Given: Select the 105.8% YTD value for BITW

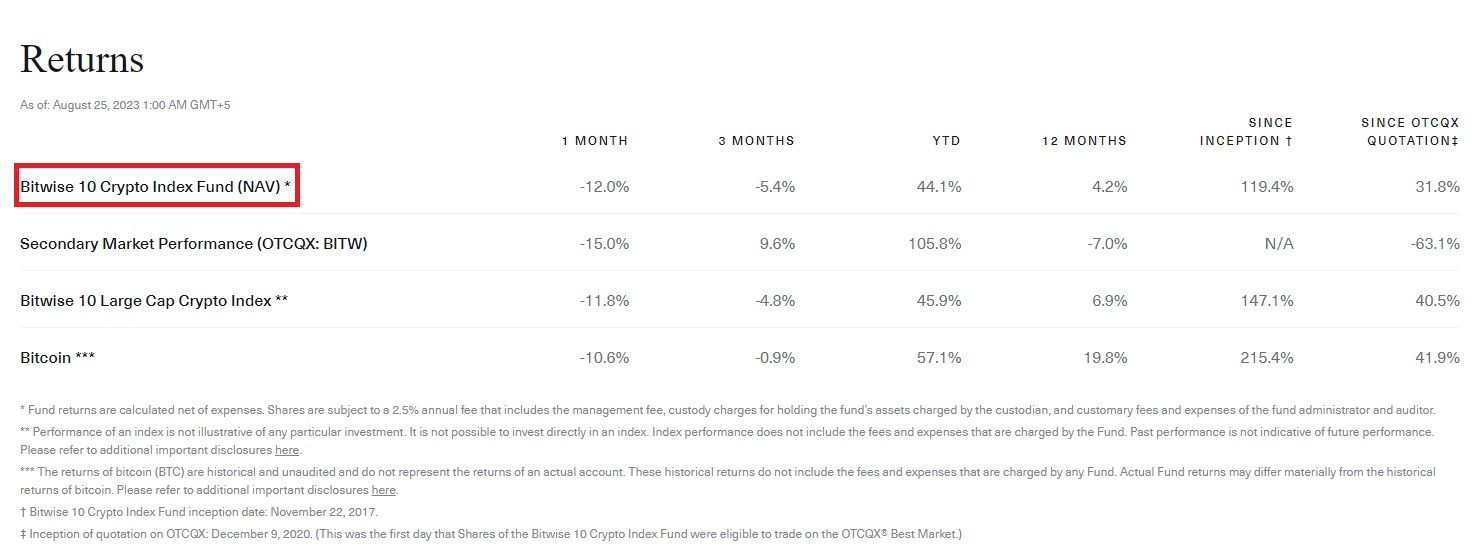Looking at the screenshot, I should coord(937,243).
